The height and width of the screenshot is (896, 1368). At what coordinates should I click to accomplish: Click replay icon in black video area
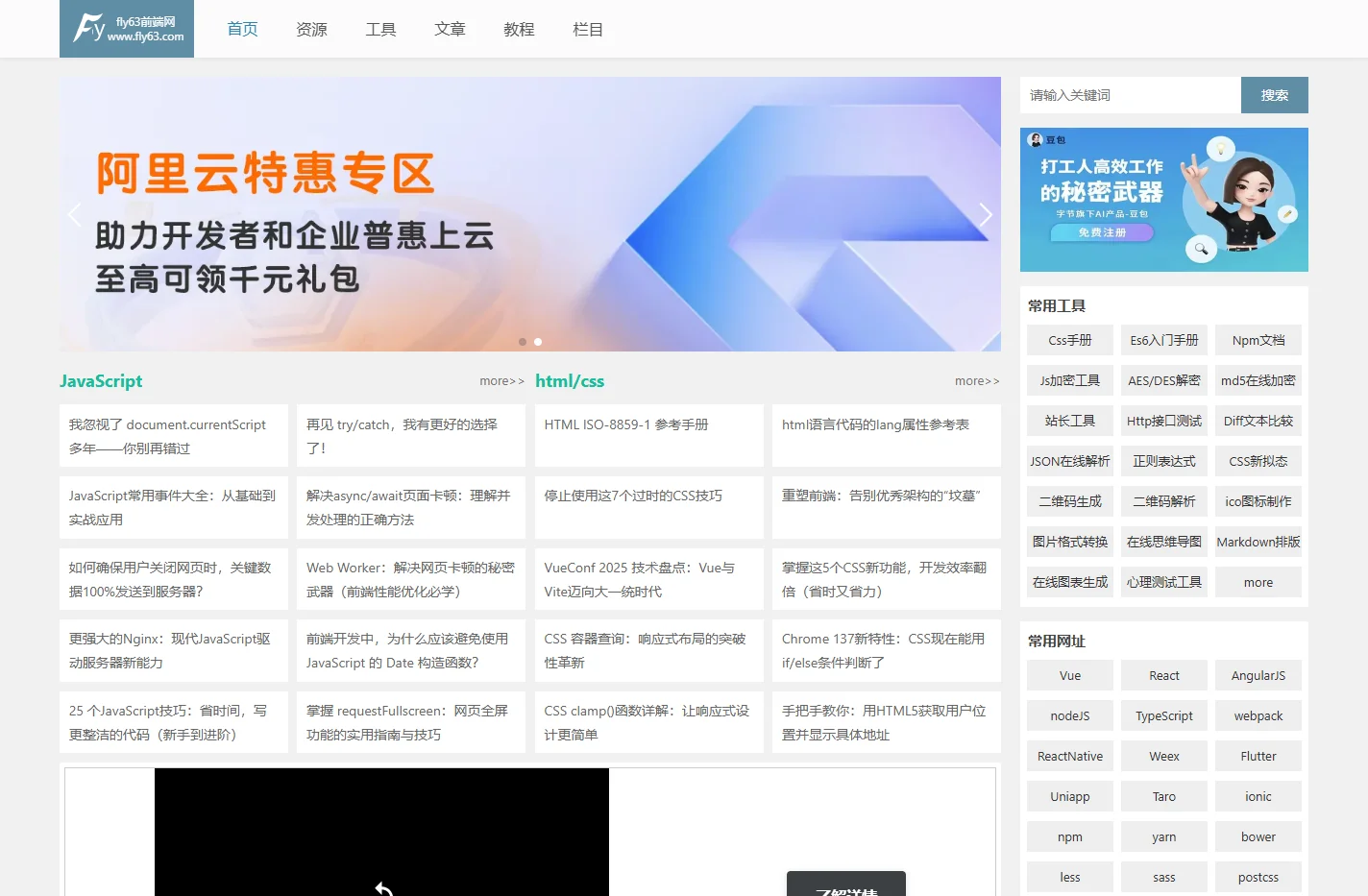(x=384, y=889)
